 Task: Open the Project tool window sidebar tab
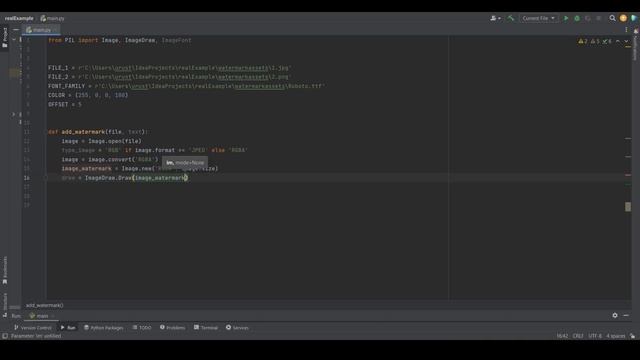[5, 38]
